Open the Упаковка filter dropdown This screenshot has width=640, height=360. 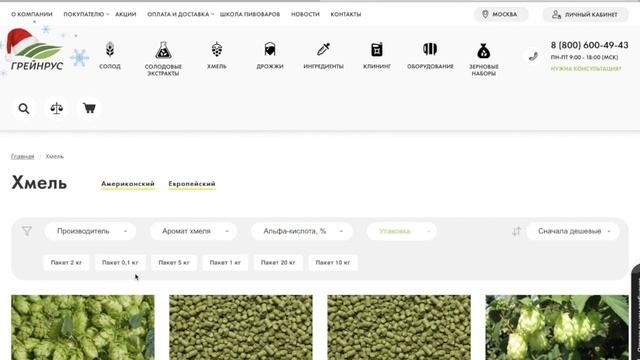point(402,231)
